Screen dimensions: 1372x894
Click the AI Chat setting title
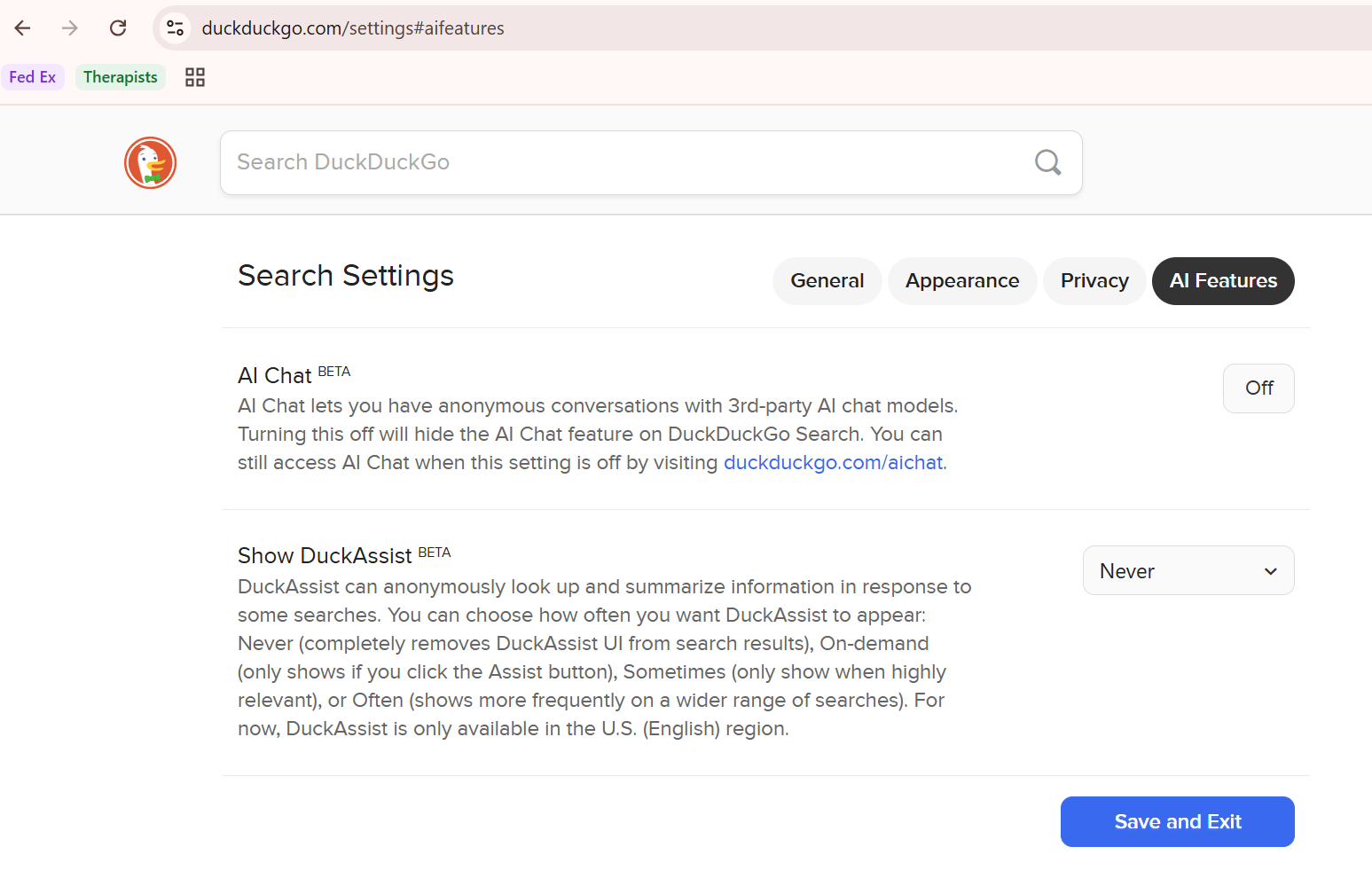coord(275,376)
